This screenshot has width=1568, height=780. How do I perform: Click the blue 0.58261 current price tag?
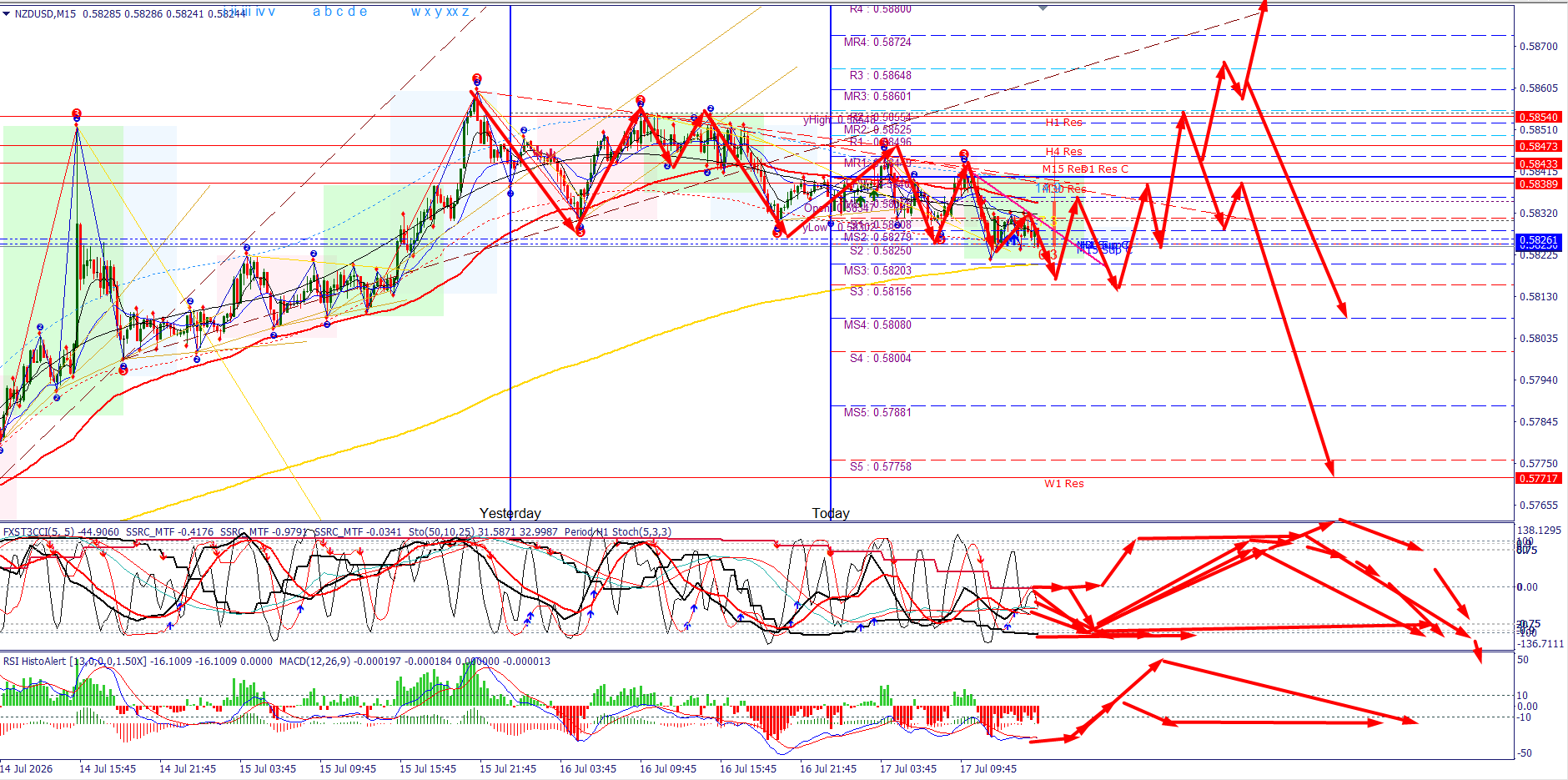1538,240
